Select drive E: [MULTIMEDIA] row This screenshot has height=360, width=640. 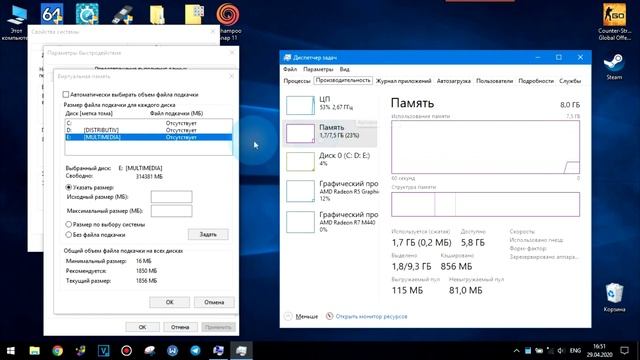(149, 137)
